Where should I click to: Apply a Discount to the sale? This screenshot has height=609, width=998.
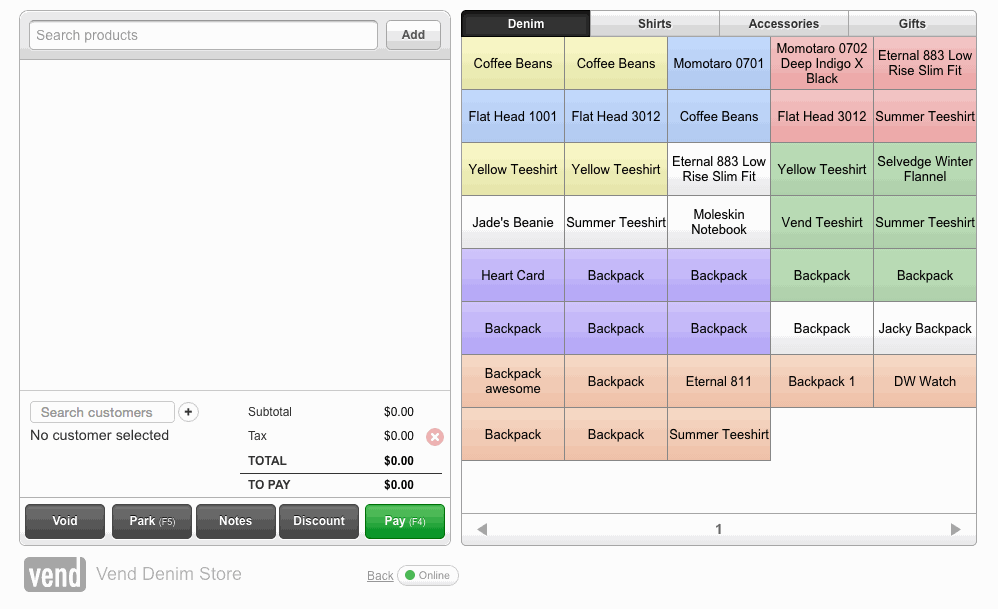pyautogui.click(x=319, y=521)
